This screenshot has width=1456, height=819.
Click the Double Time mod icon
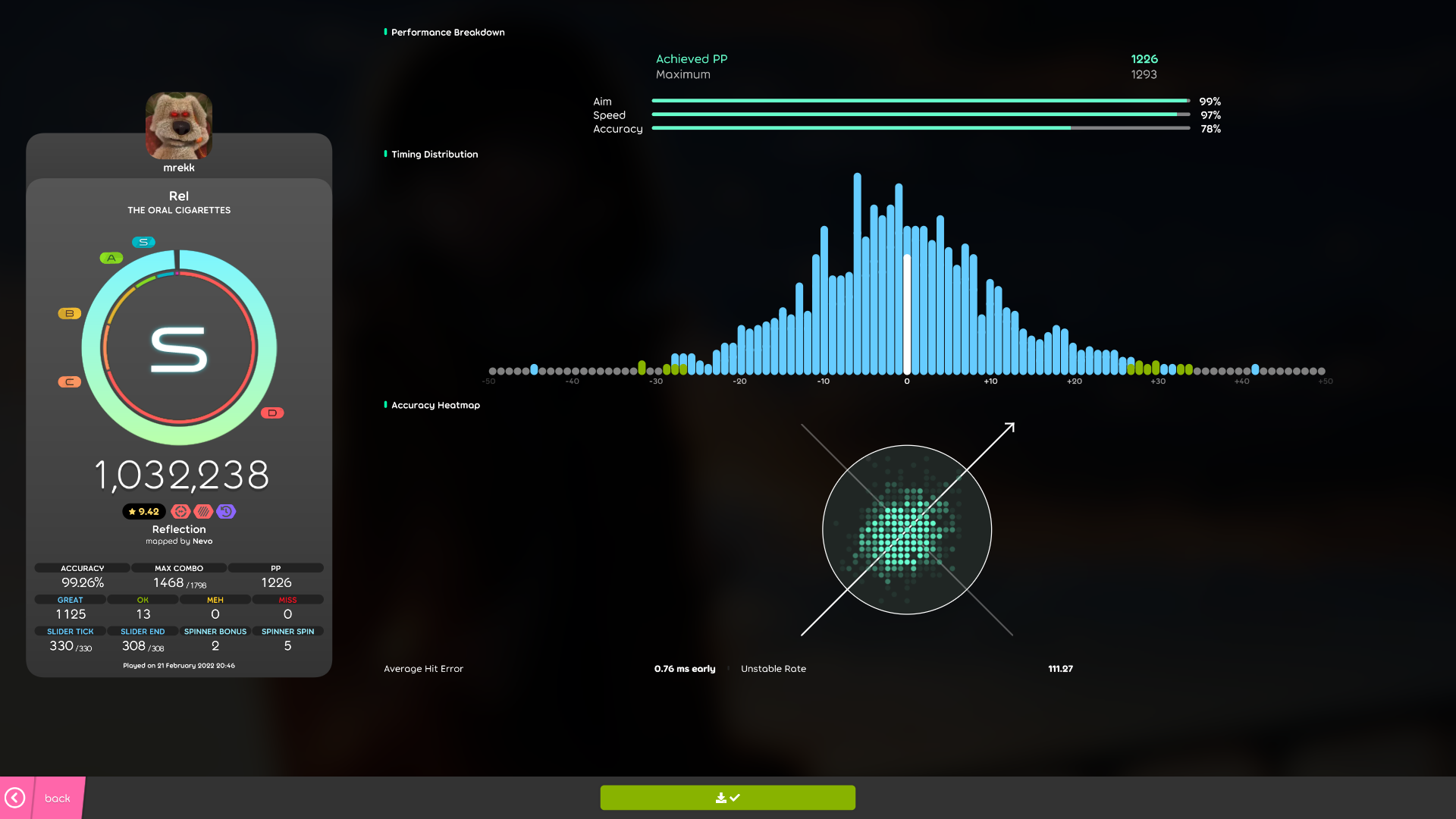(x=180, y=511)
